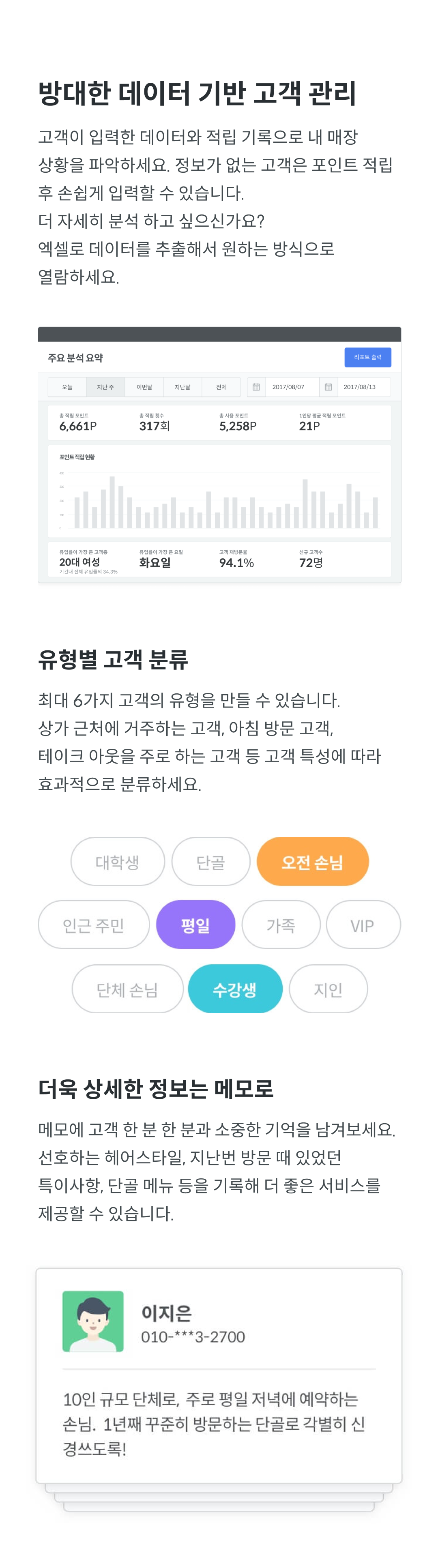
Task: Click the tallest bar in 포인트 적립 현황 chart
Action: tap(112, 502)
